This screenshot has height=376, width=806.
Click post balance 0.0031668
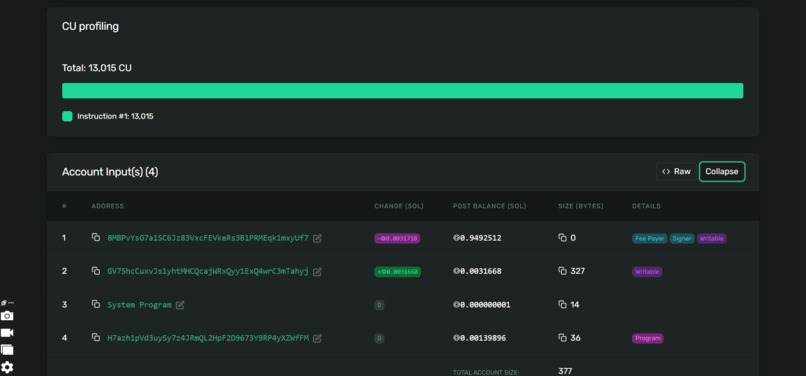point(478,272)
